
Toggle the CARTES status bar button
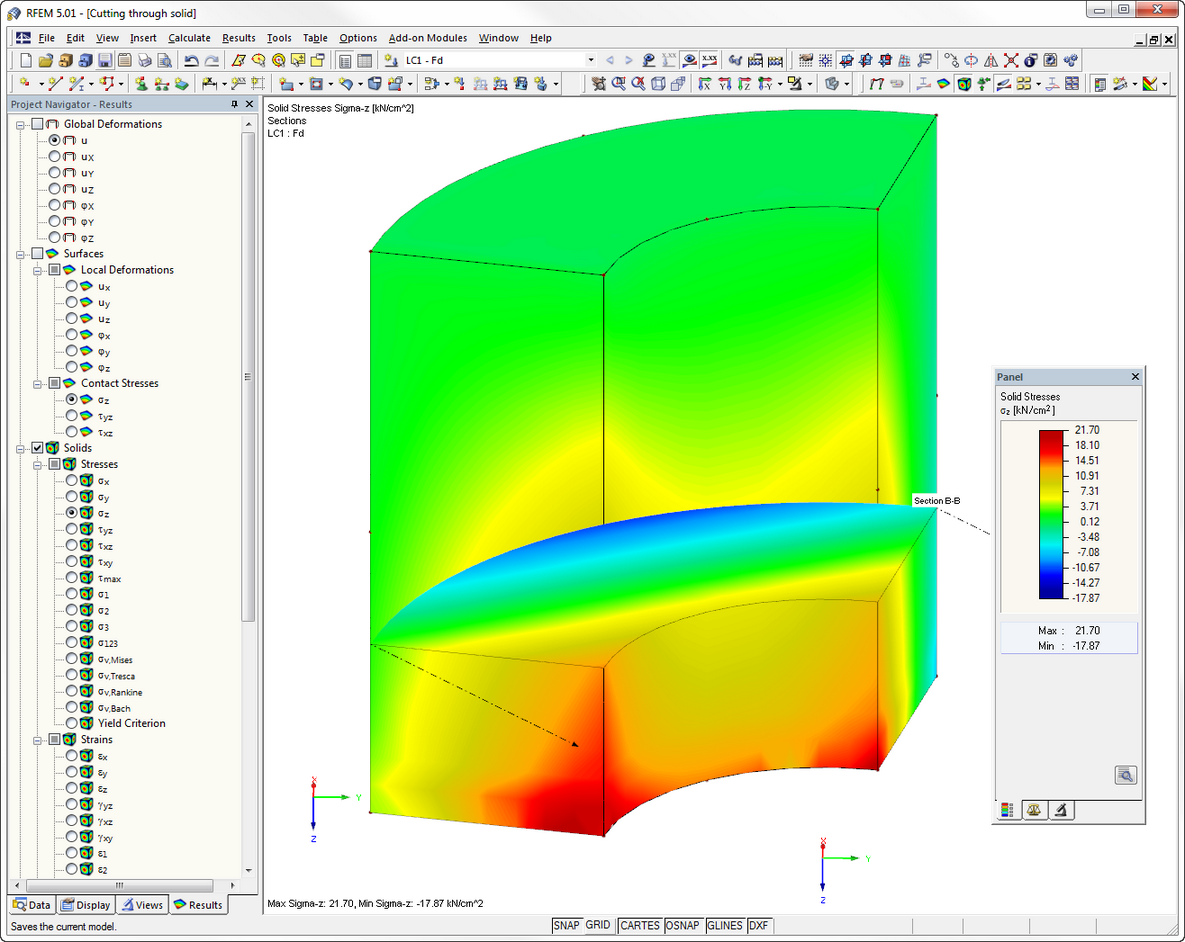click(639, 925)
